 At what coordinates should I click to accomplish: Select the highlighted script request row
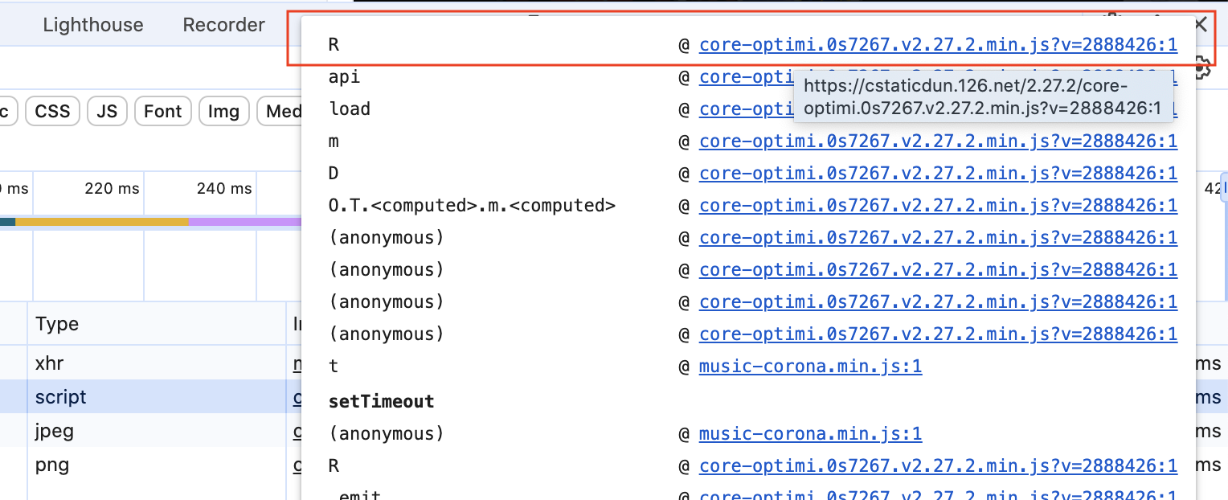click(61, 397)
